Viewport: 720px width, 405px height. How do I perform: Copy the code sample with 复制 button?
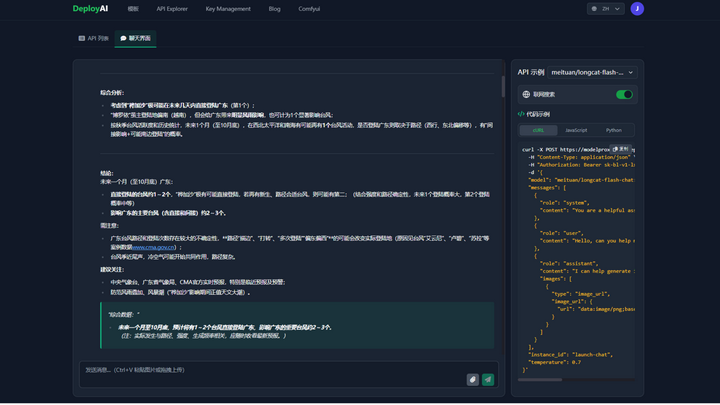point(620,149)
